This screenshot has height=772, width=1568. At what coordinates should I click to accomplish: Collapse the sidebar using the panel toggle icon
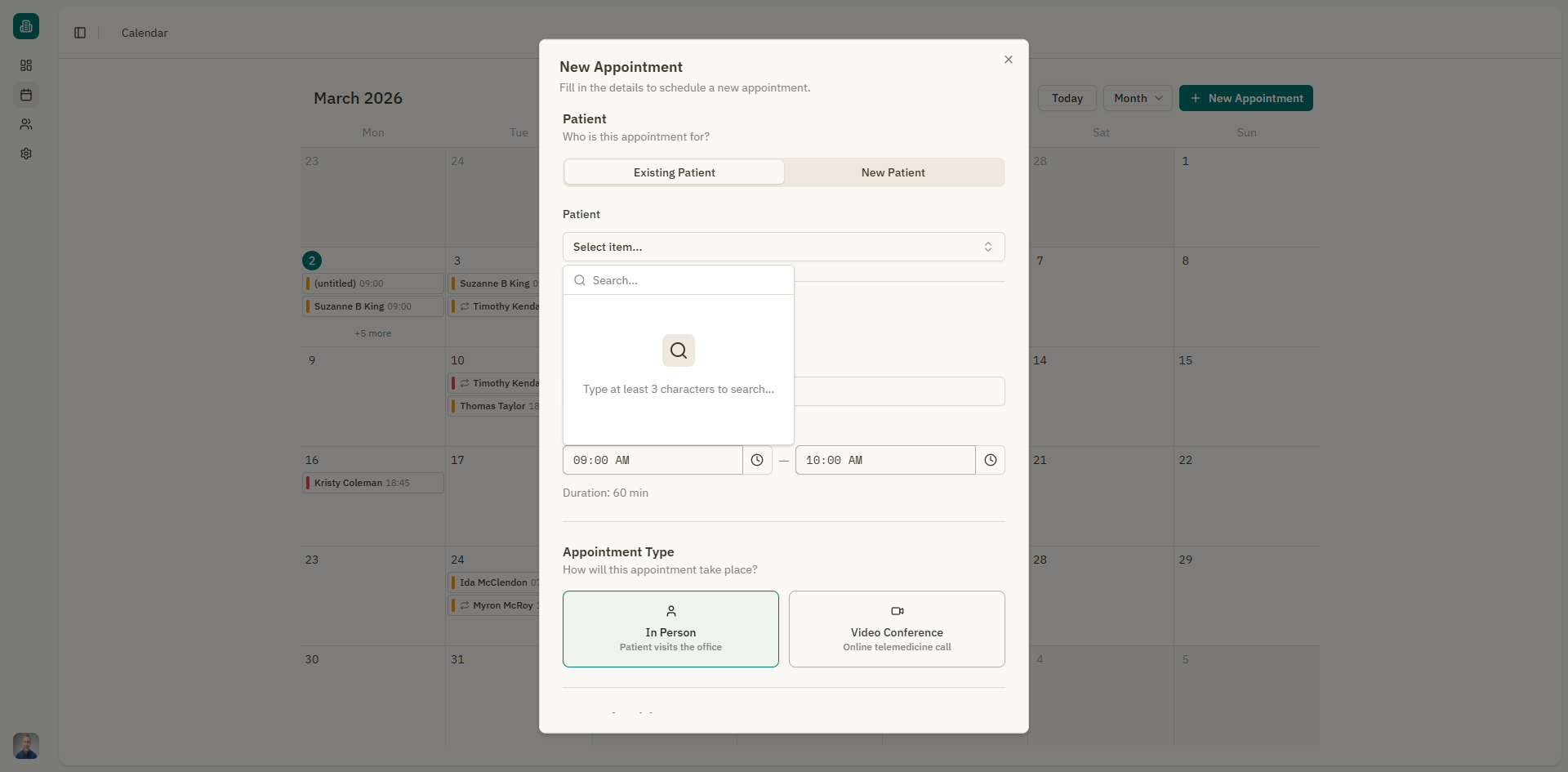click(79, 33)
